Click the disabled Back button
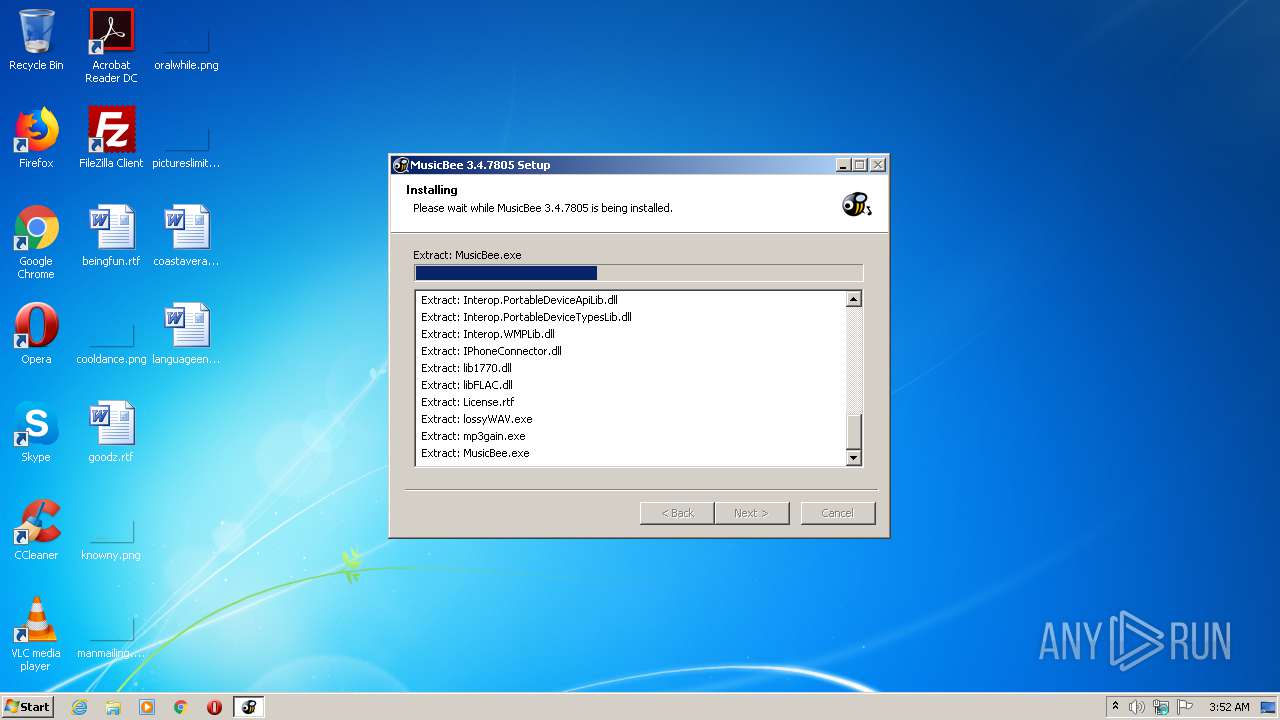 pyautogui.click(x=677, y=513)
